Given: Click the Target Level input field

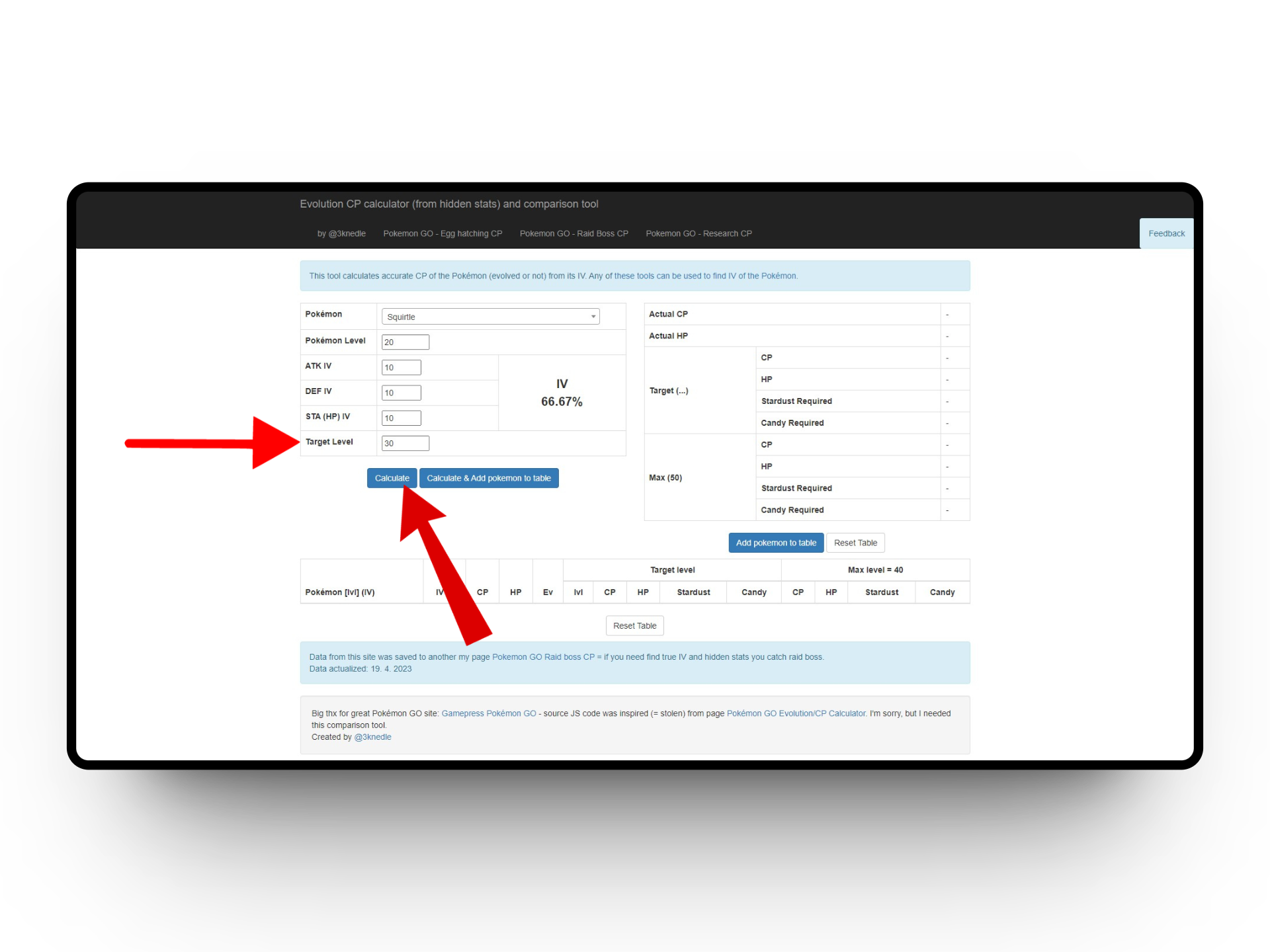Looking at the screenshot, I should [405, 444].
